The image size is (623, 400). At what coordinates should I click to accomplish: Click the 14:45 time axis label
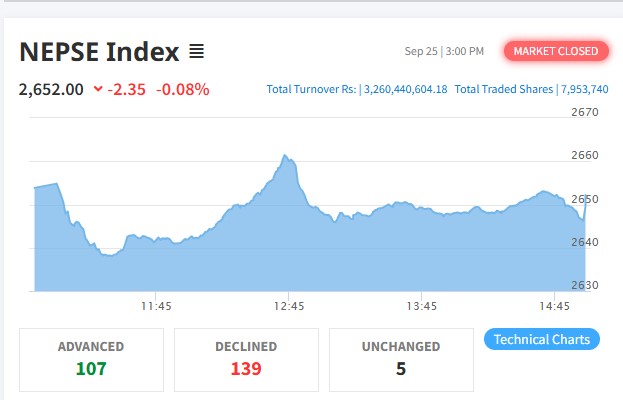pos(553,305)
